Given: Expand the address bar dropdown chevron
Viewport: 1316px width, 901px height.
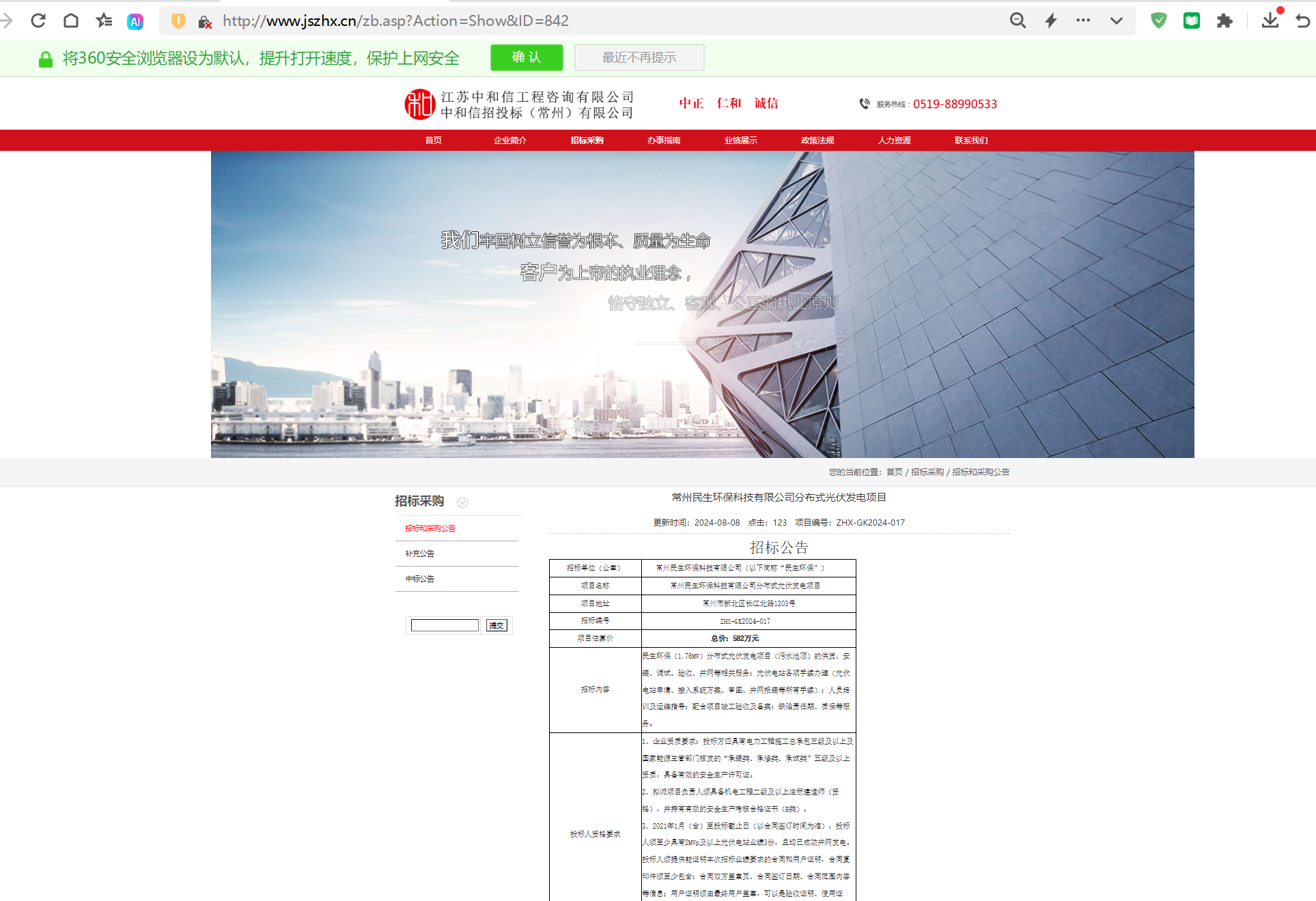Looking at the screenshot, I should click(x=1117, y=20).
